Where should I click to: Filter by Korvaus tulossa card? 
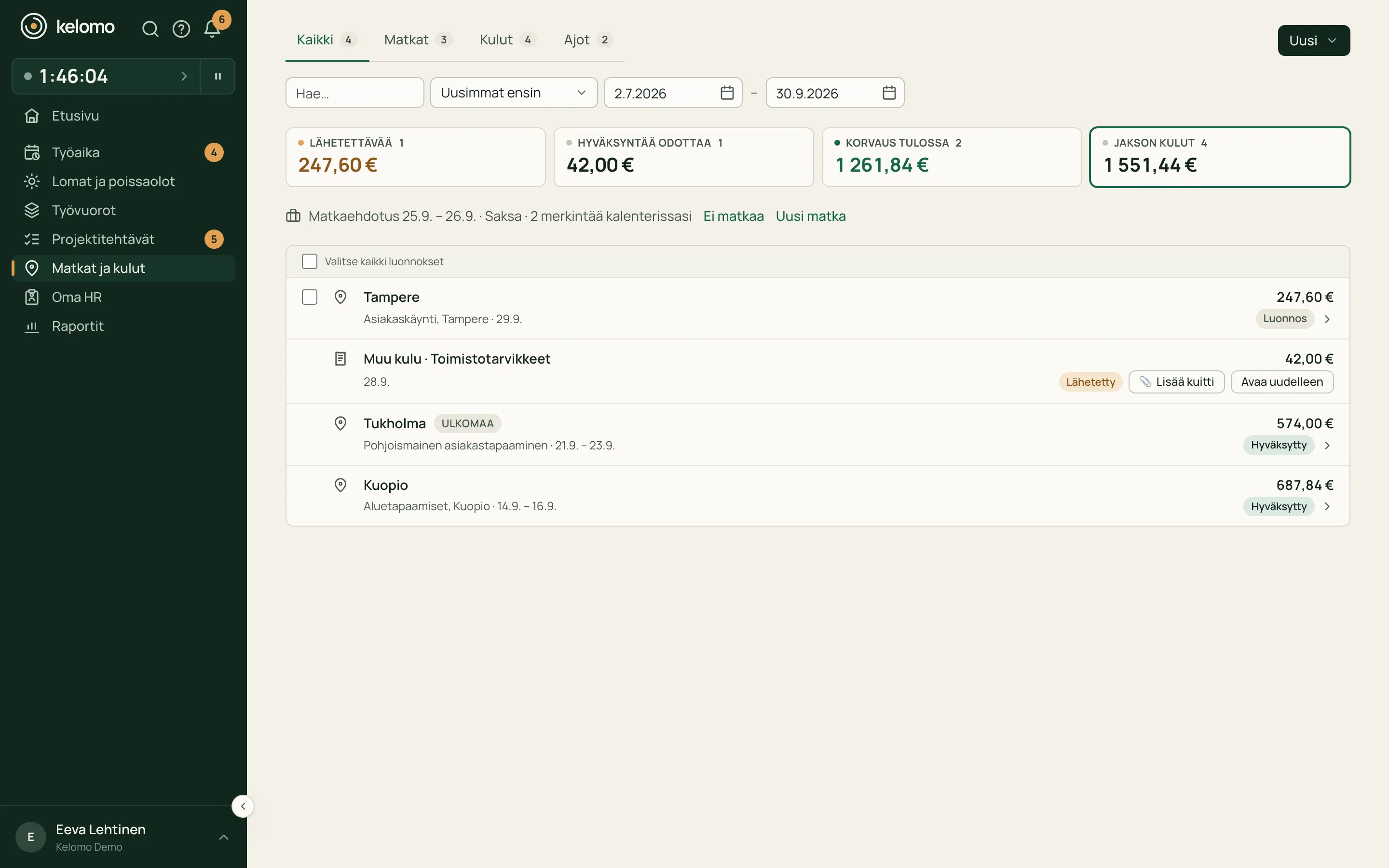click(x=952, y=157)
